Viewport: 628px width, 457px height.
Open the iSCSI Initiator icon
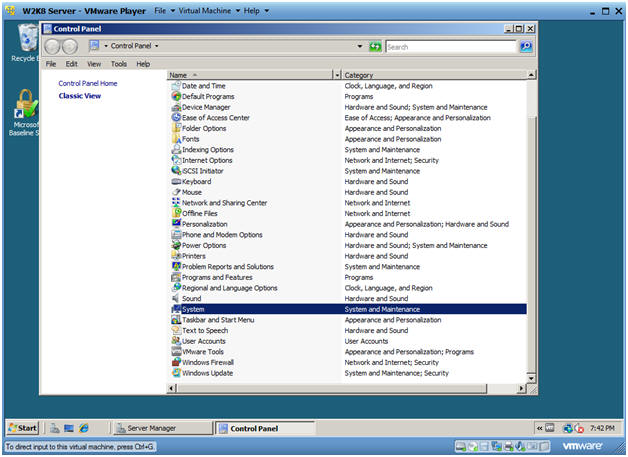[176, 171]
